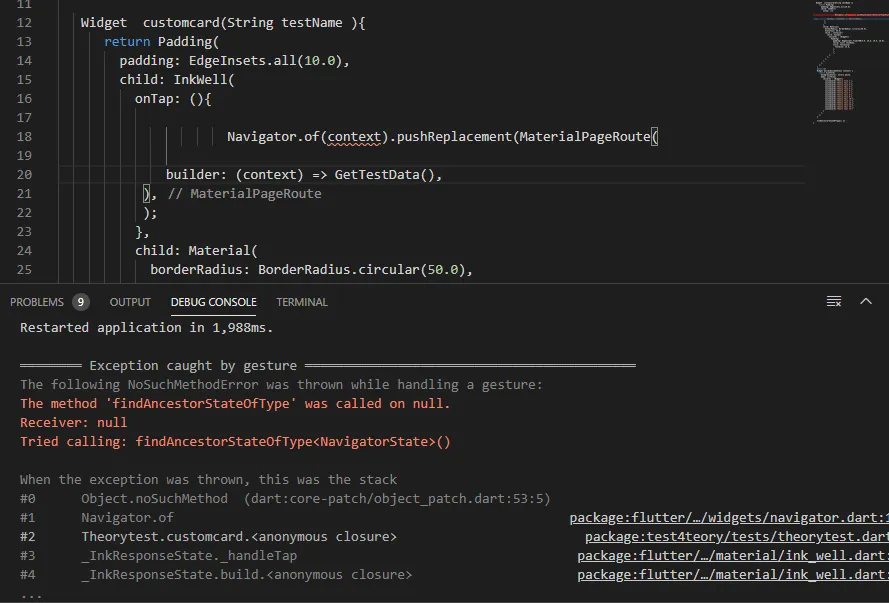
Task: Click line number 20 in the gutter
Action: (x=24, y=175)
